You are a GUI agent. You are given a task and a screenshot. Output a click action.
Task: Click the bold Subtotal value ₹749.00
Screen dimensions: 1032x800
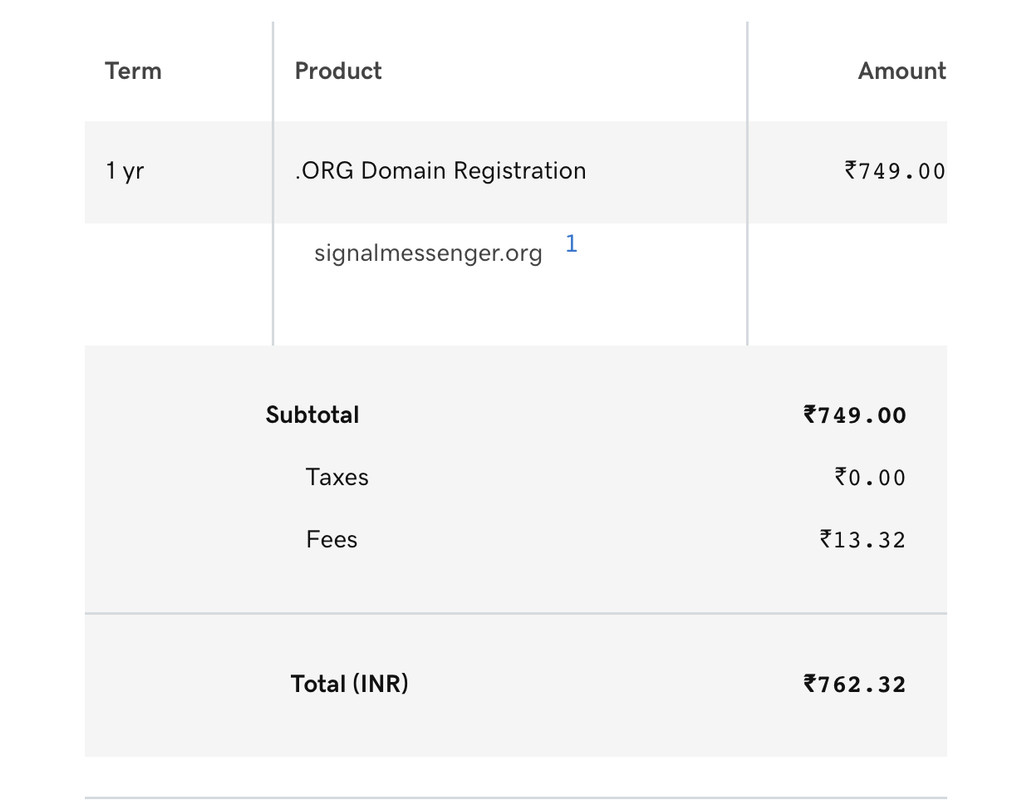pos(854,415)
